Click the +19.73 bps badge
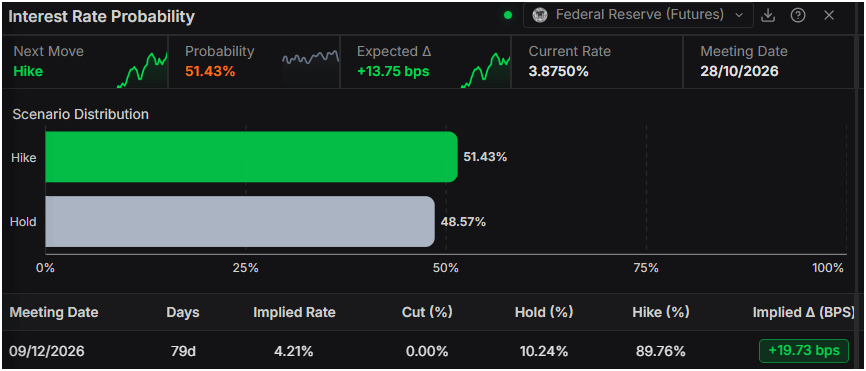Screen dimensions: 866x371 (804, 351)
